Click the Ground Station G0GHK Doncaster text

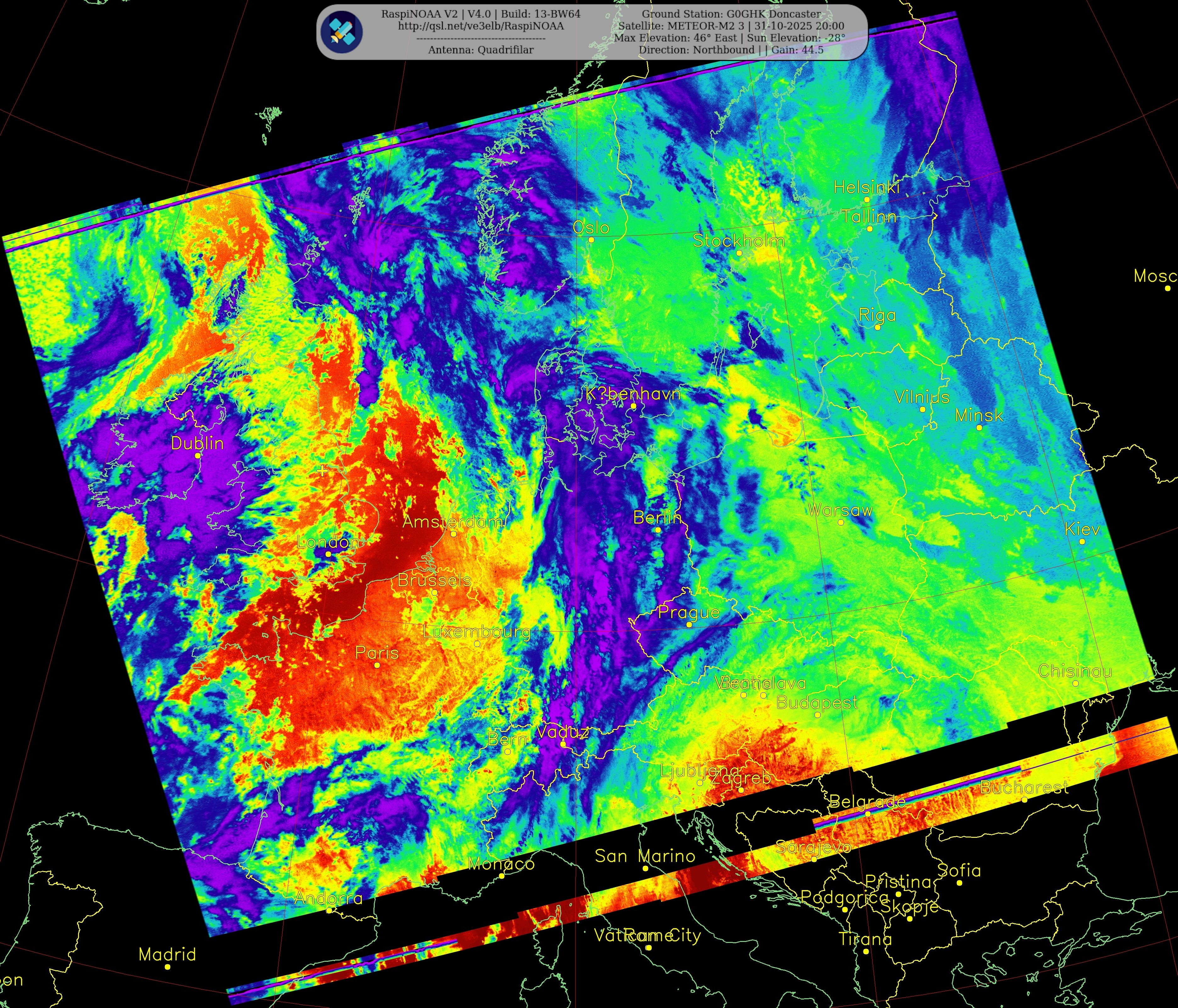(x=731, y=14)
